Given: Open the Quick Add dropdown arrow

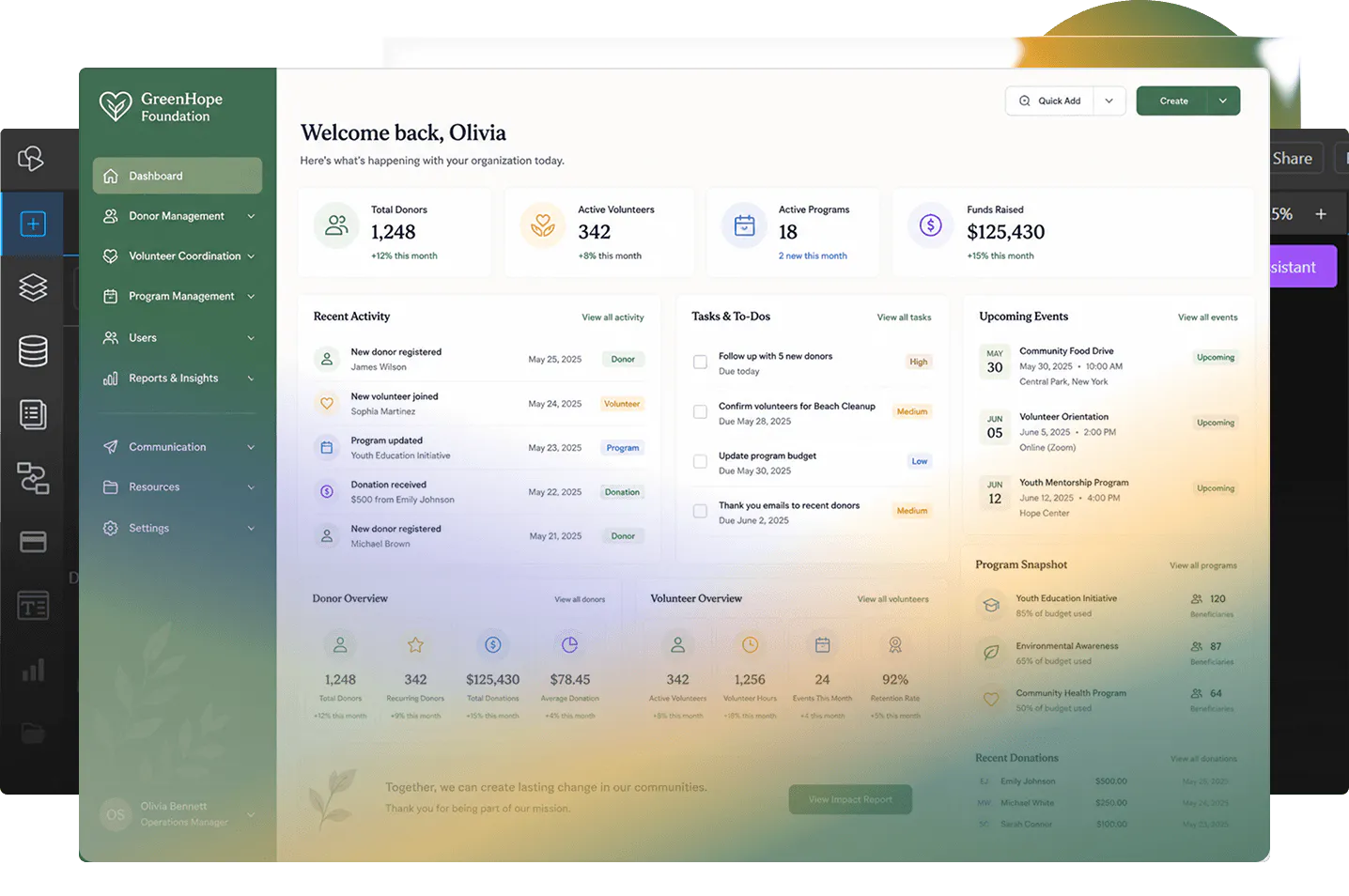Looking at the screenshot, I should coord(1109,100).
